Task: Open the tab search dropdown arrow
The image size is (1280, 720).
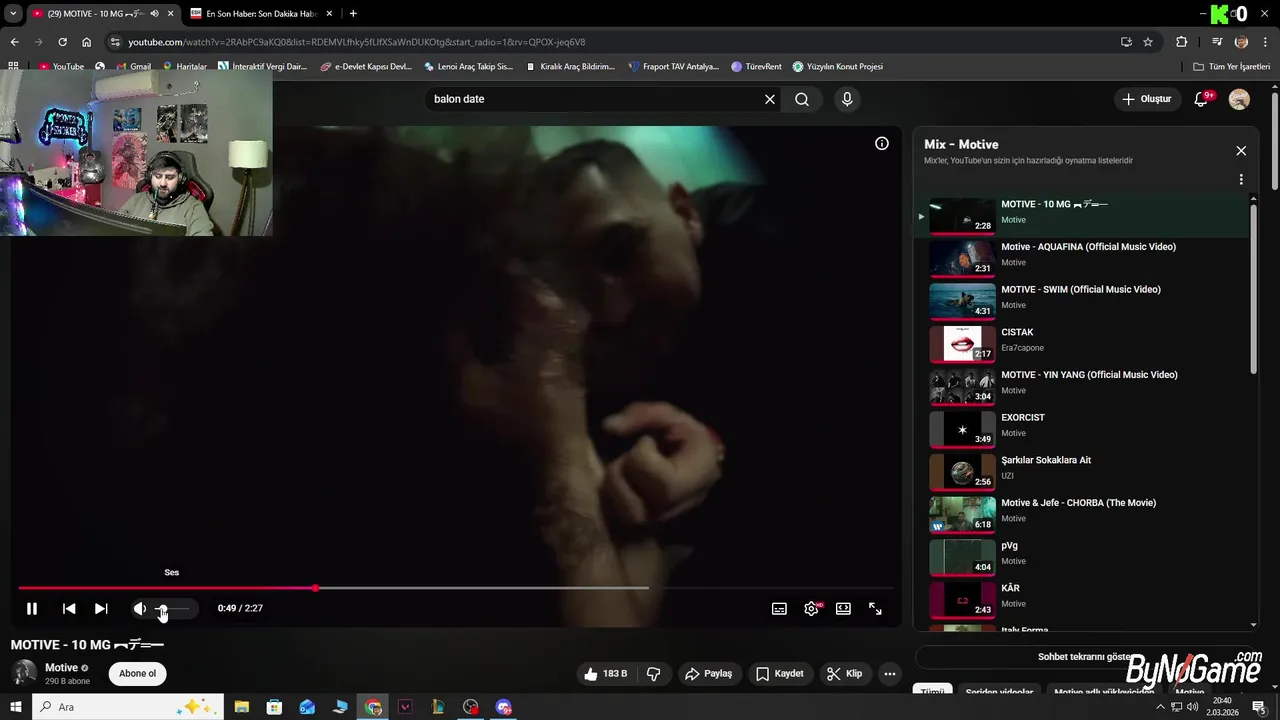Action: tap(13, 14)
